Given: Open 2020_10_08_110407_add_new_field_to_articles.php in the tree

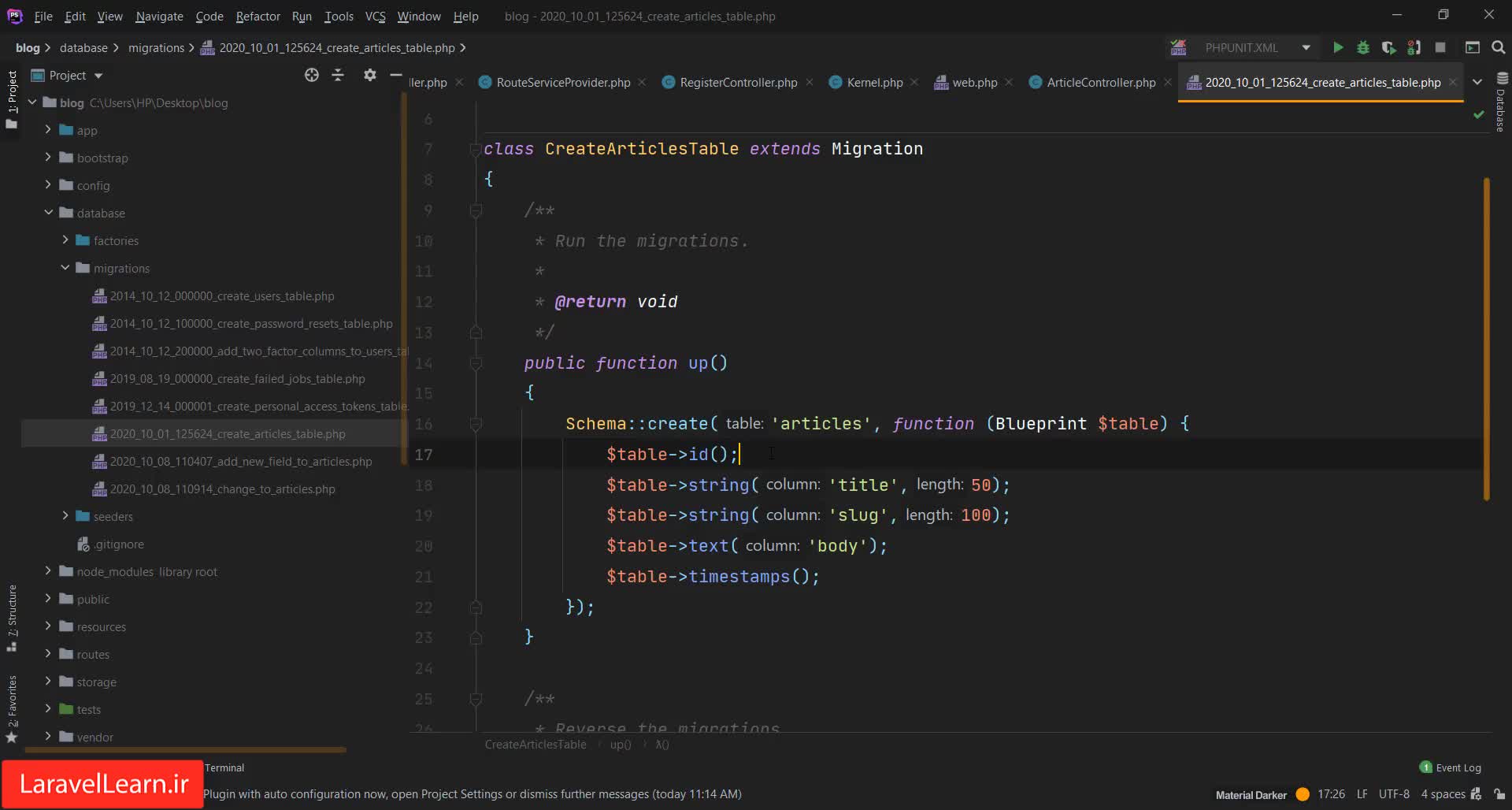Looking at the screenshot, I should 240,461.
